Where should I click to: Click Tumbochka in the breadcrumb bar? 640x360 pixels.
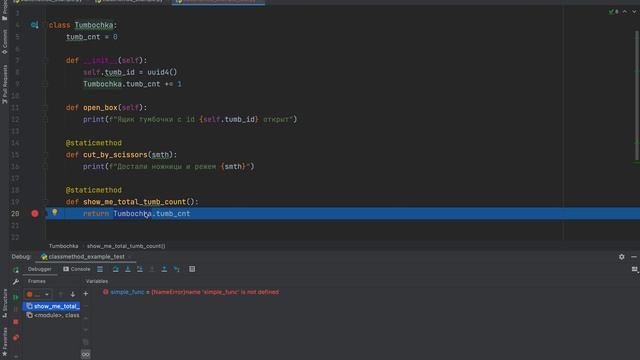click(63, 246)
